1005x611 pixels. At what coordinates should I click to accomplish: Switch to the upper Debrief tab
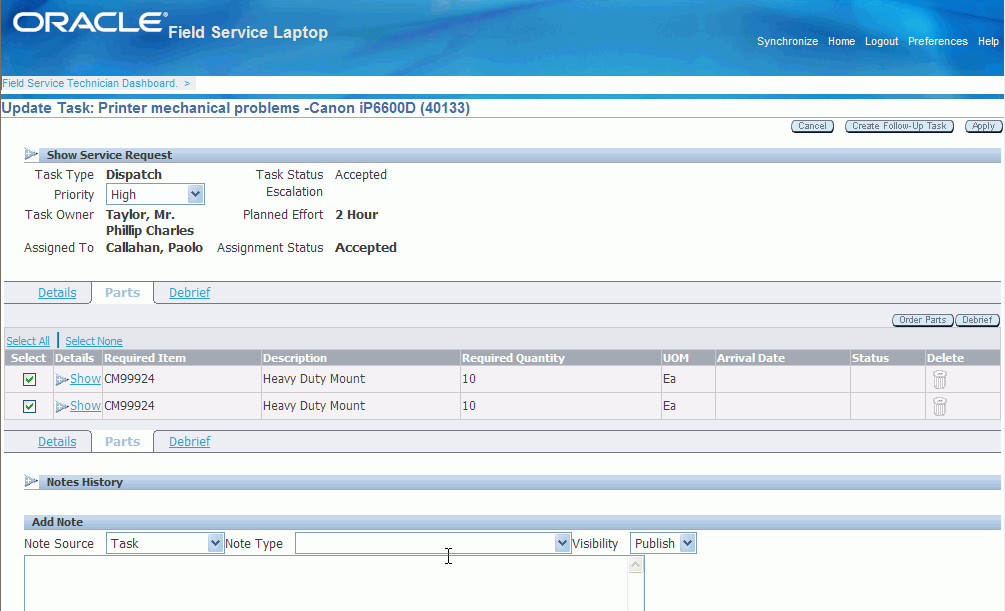(190, 293)
